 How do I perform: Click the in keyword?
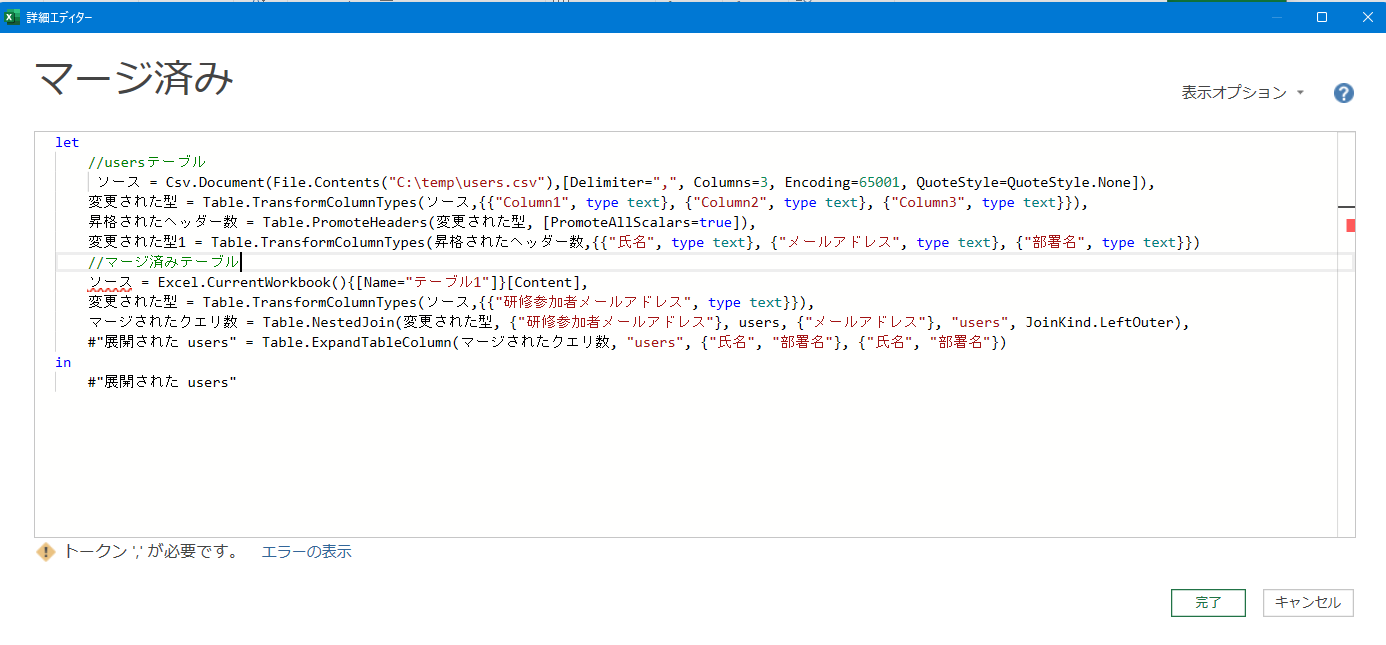point(63,362)
